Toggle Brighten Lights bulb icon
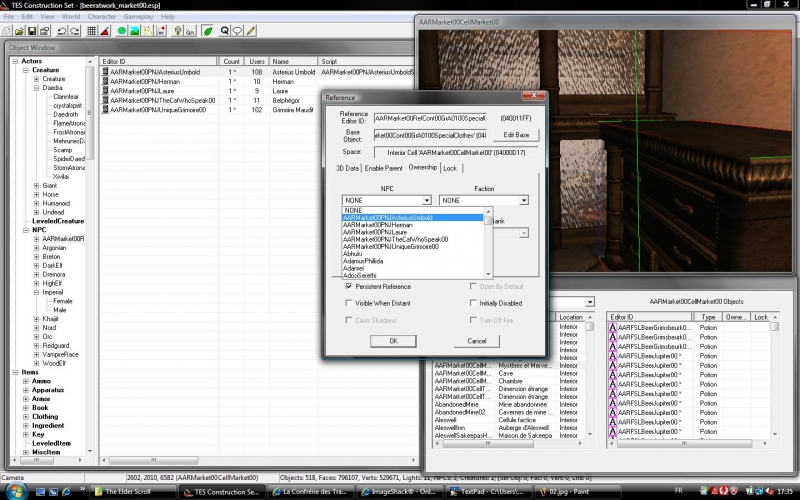800x500 pixels. [178, 31]
